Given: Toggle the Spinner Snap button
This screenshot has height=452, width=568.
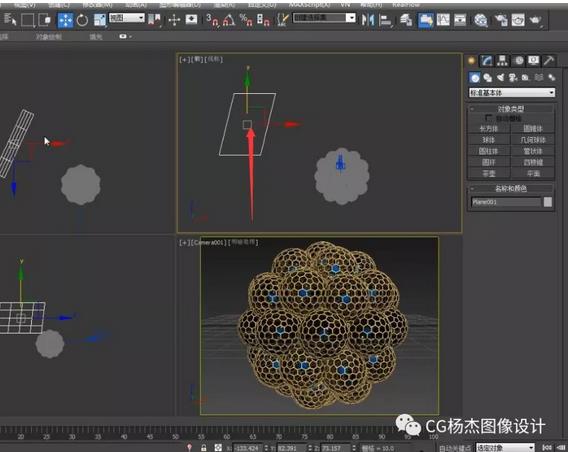Looking at the screenshot, I should pos(263,20).
